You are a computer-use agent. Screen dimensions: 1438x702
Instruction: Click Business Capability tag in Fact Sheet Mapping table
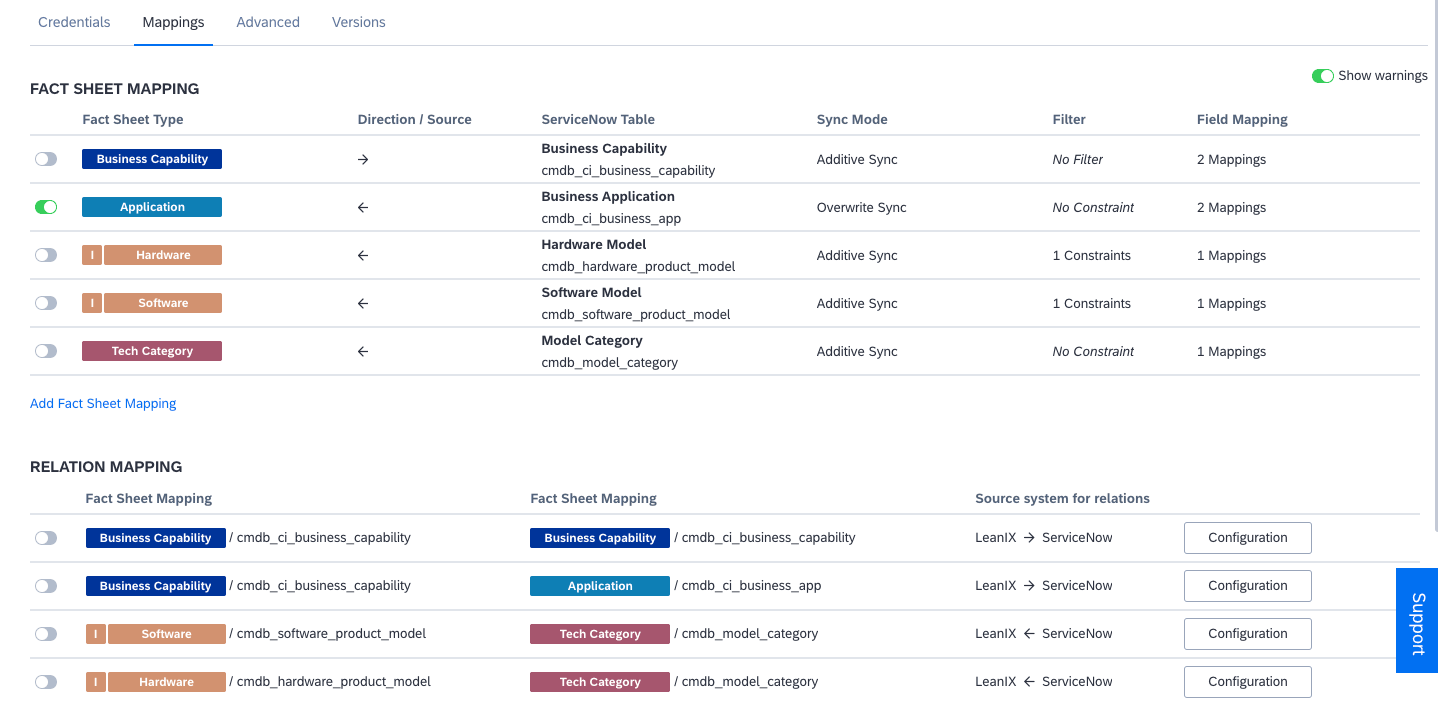pyautogui.click(x=152, y=159)
